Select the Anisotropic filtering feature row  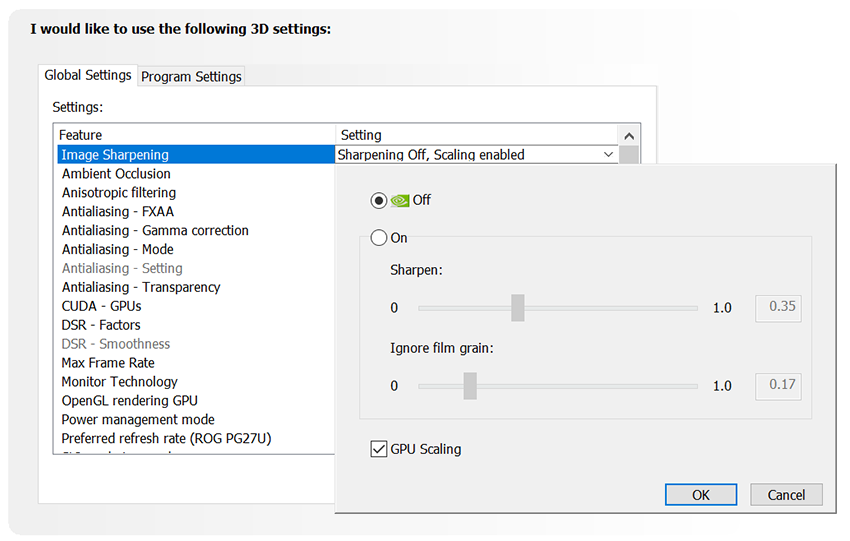(x=118, y=193)
